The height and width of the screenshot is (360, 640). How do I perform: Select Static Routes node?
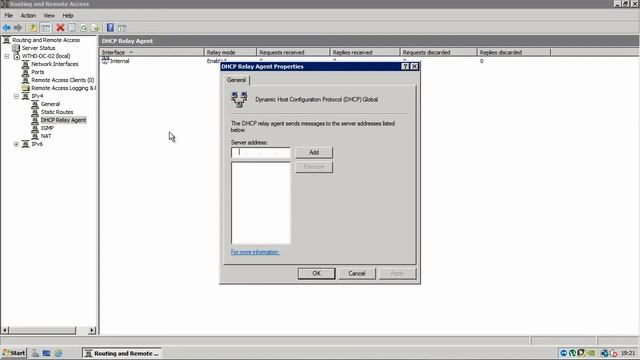[x=57, y=112]
